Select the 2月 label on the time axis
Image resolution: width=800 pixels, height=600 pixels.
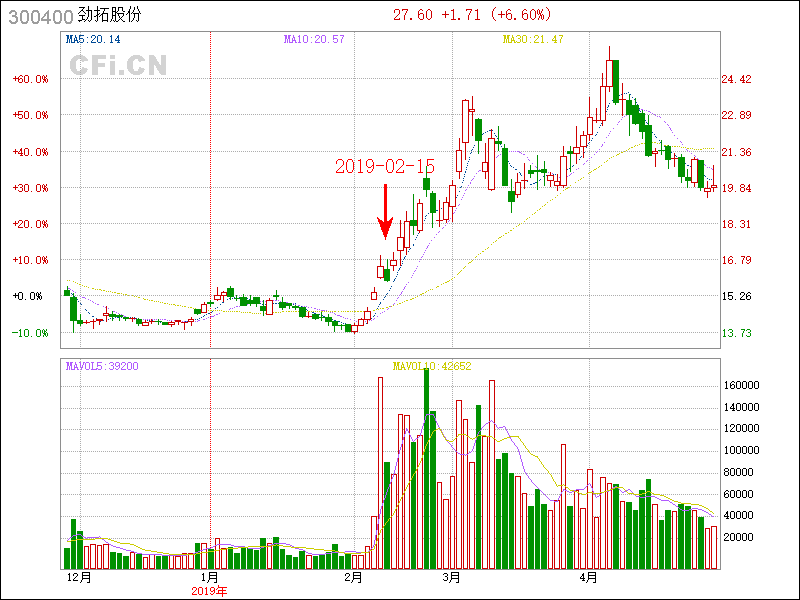click(353, 578)
